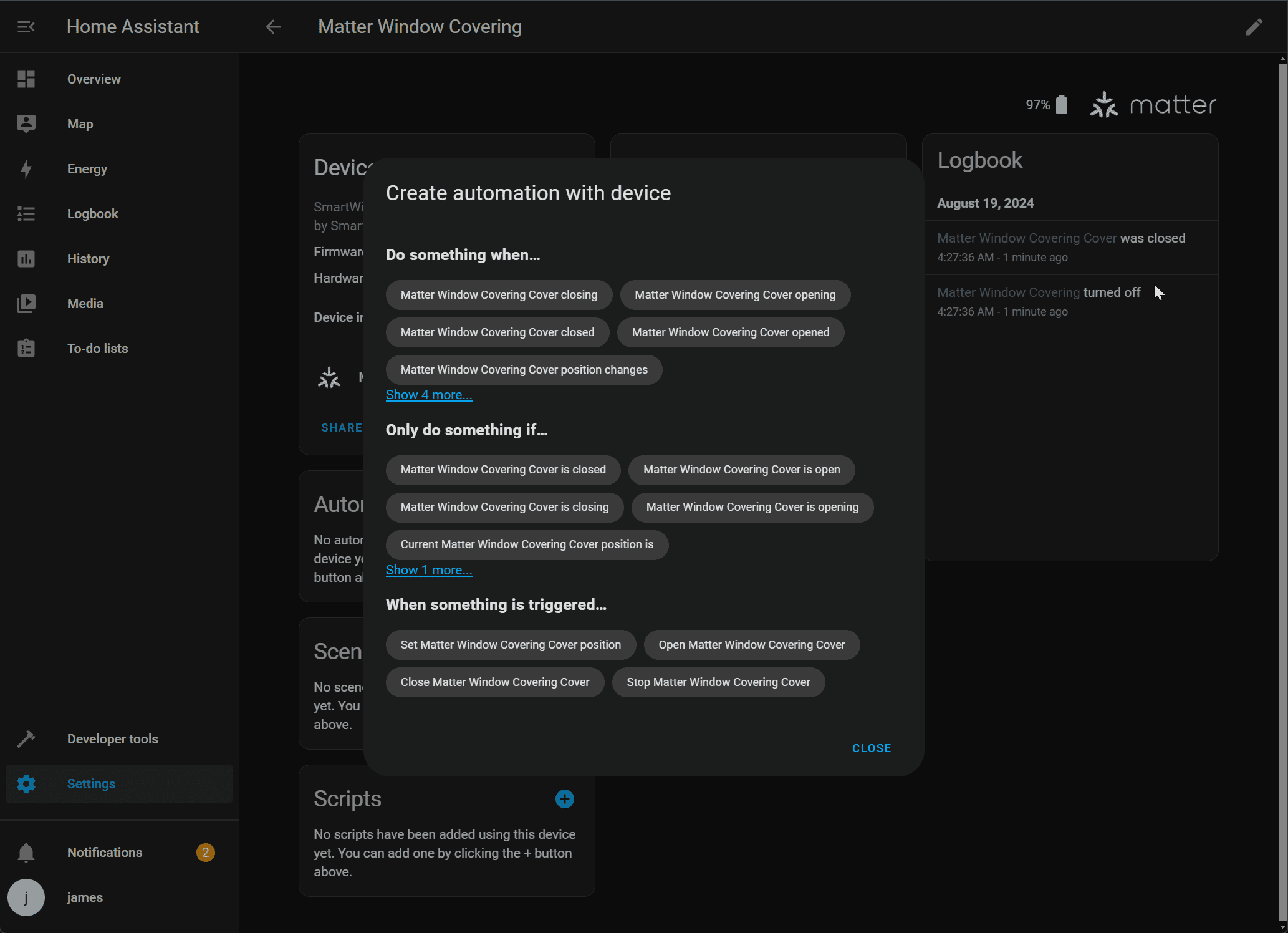Expand Show 1 more conditions
The image size is (1288, 933).
tap(429, 570)
